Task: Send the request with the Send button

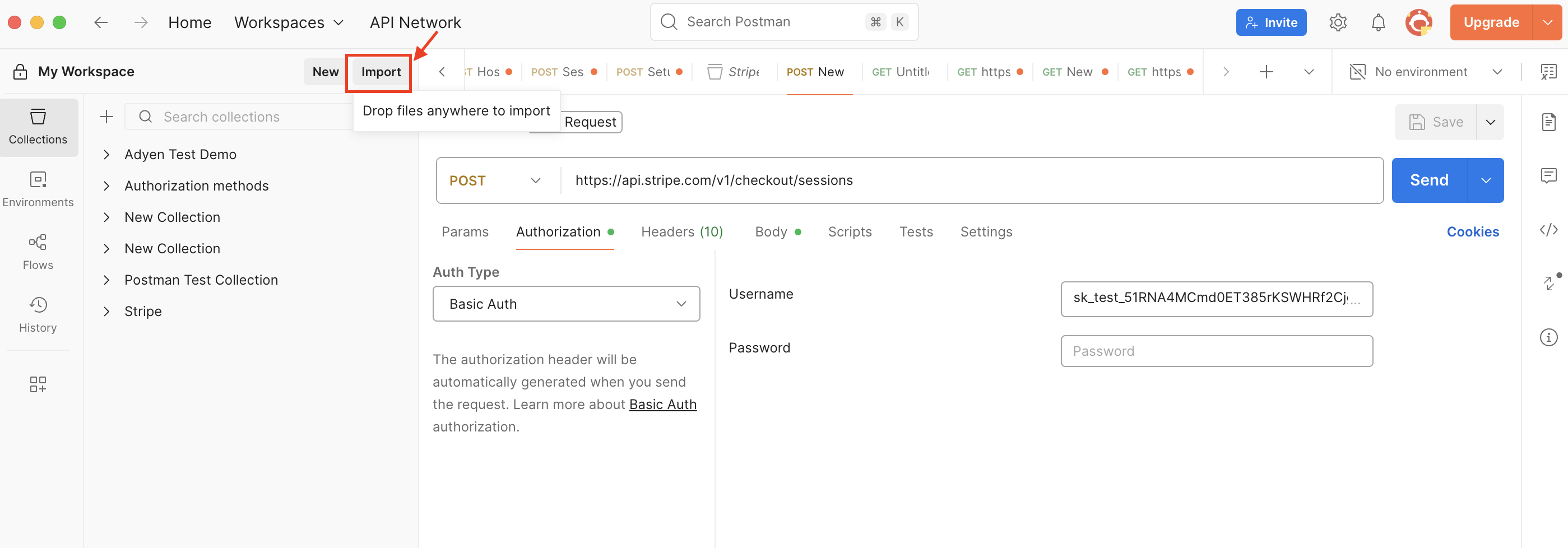Action: pyautogui.click(x=1429, y=180)
